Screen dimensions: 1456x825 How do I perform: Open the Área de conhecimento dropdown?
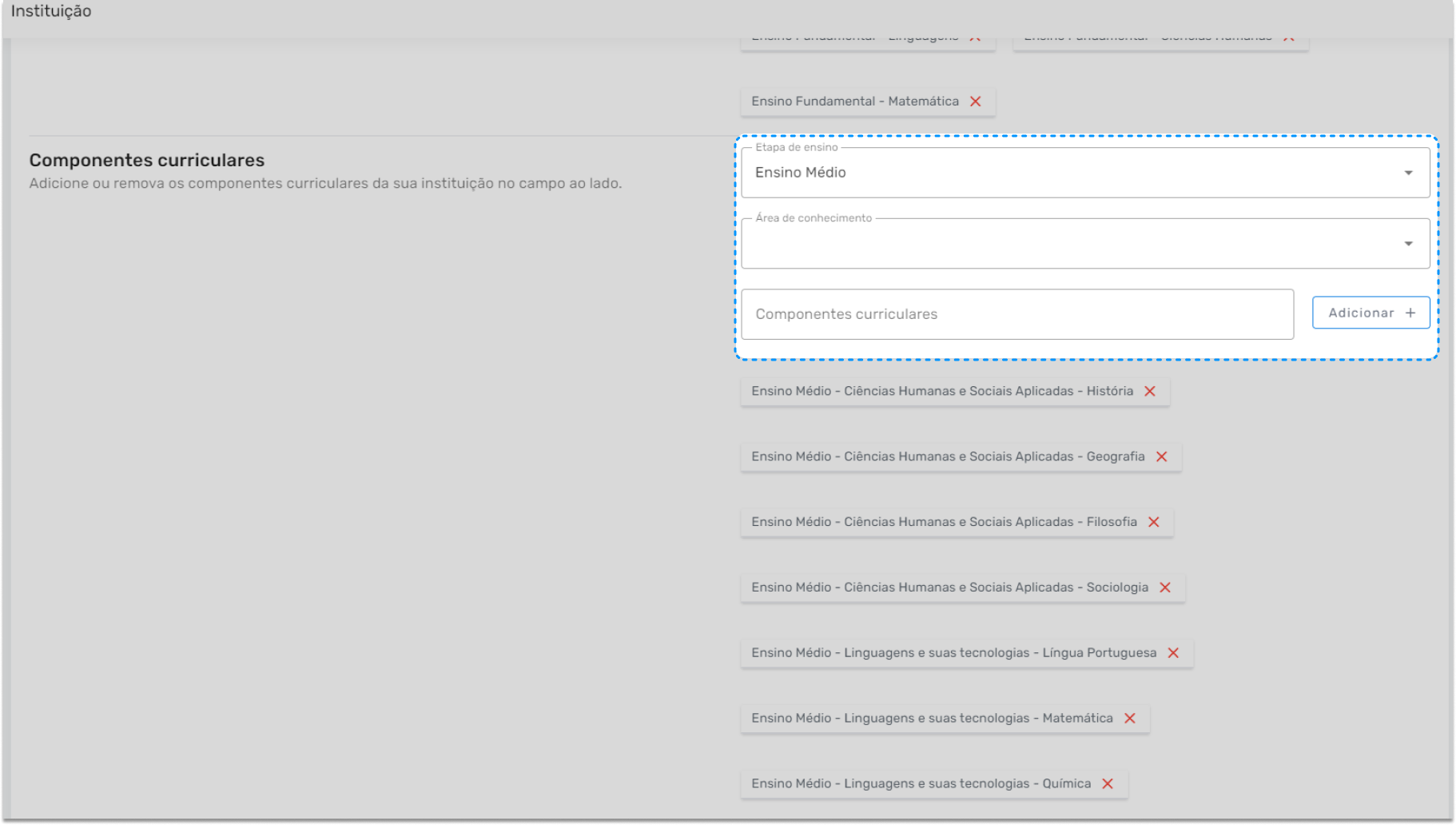point(1085,244)
